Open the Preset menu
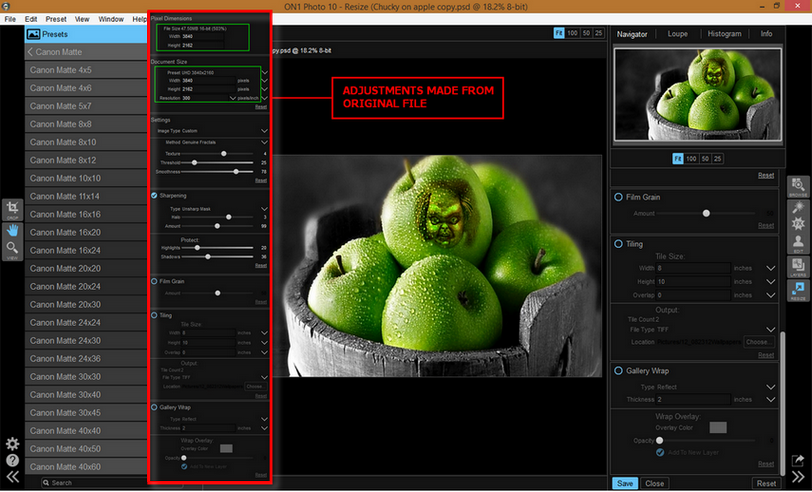This screenshot has width=812, height=492. 56,19
